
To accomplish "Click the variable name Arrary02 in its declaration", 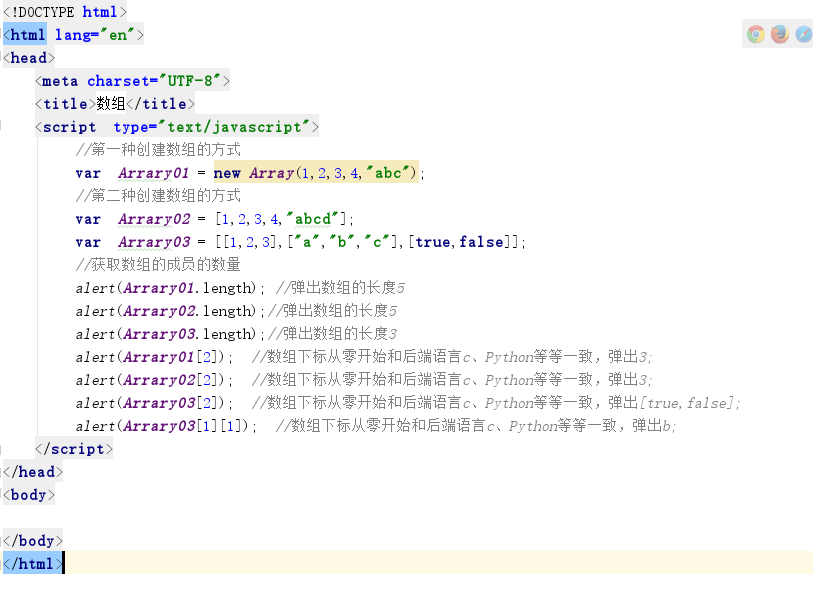I will [x=154, y=219].
